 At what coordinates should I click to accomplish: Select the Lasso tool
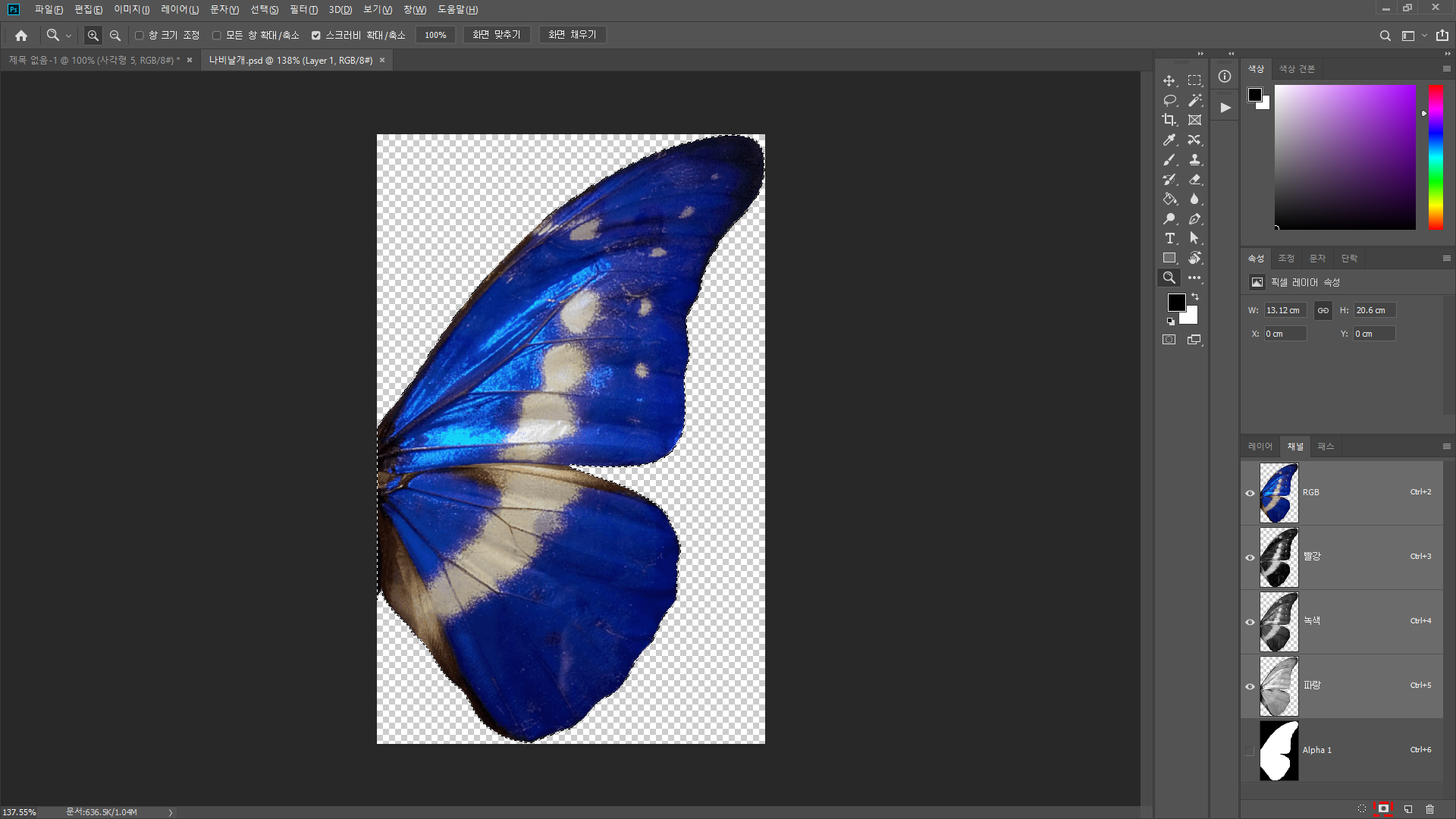point(1169,100)
